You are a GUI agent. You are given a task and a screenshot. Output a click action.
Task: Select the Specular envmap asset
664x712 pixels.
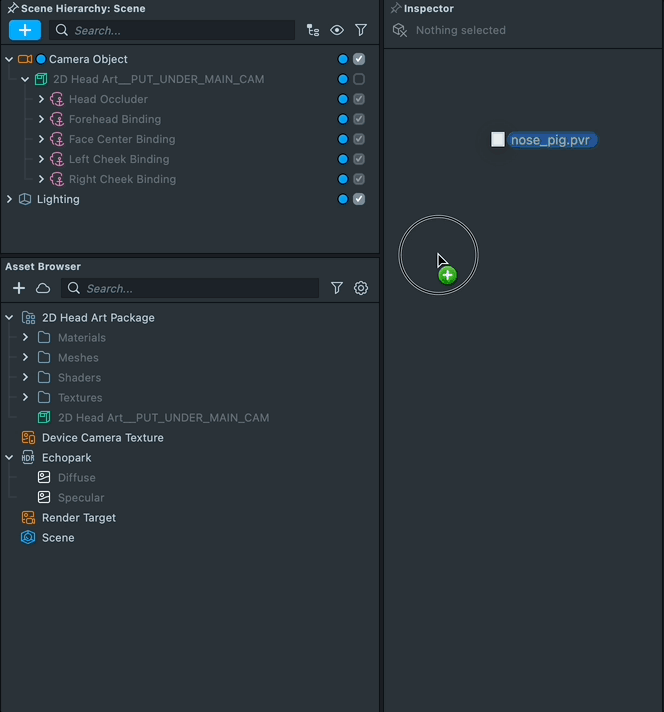coord(80,497)
